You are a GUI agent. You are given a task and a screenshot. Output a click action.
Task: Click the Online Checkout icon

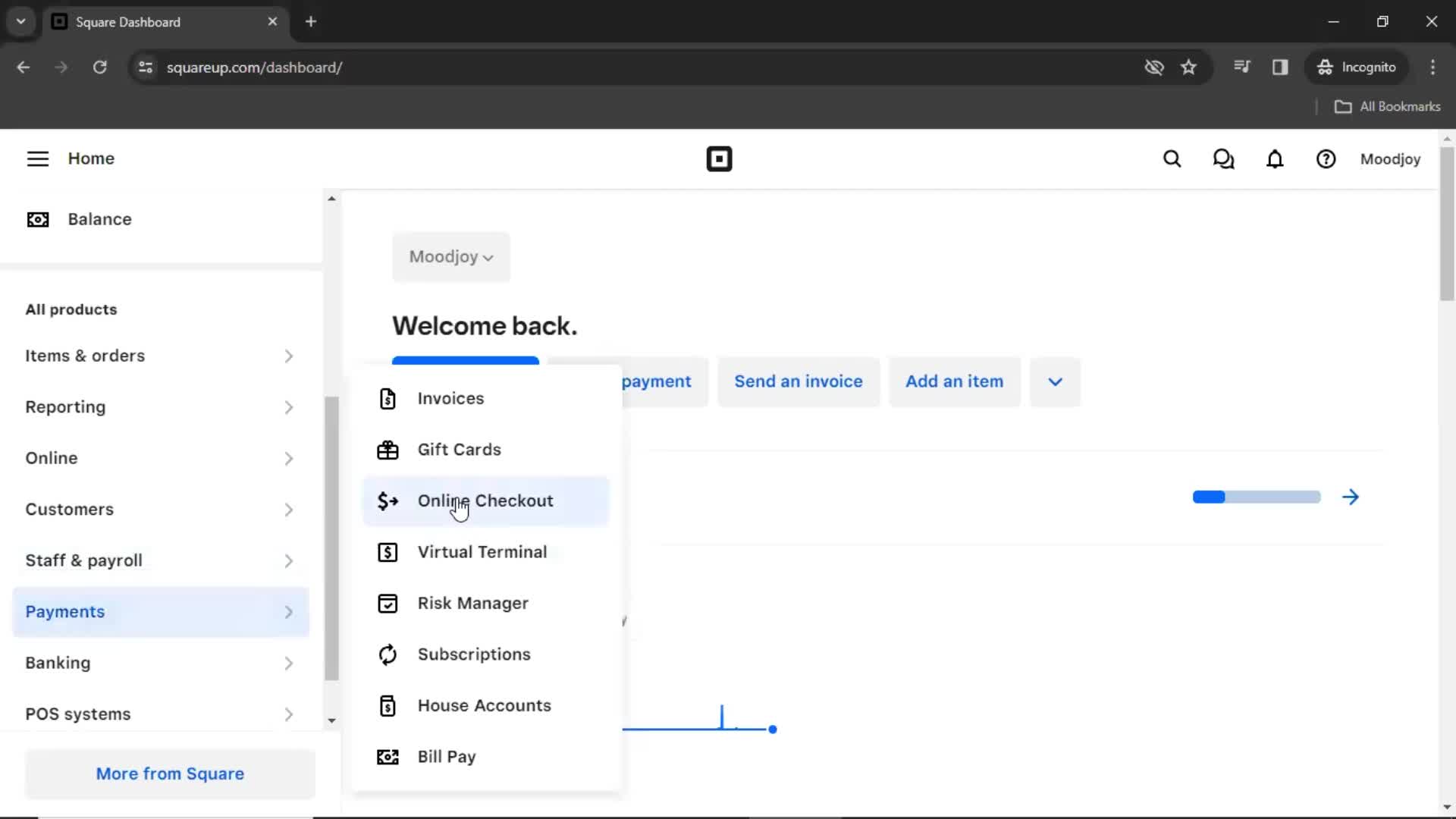(x=388, y=501)
